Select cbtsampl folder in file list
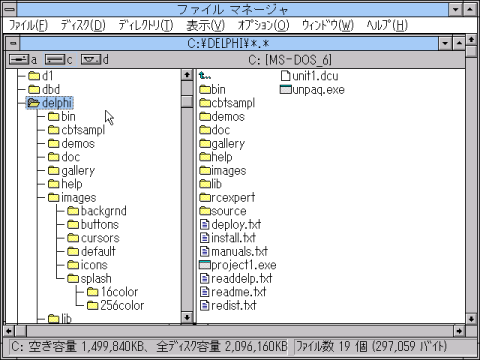Screen dimensions: 480x360 [x=227, y=103]
